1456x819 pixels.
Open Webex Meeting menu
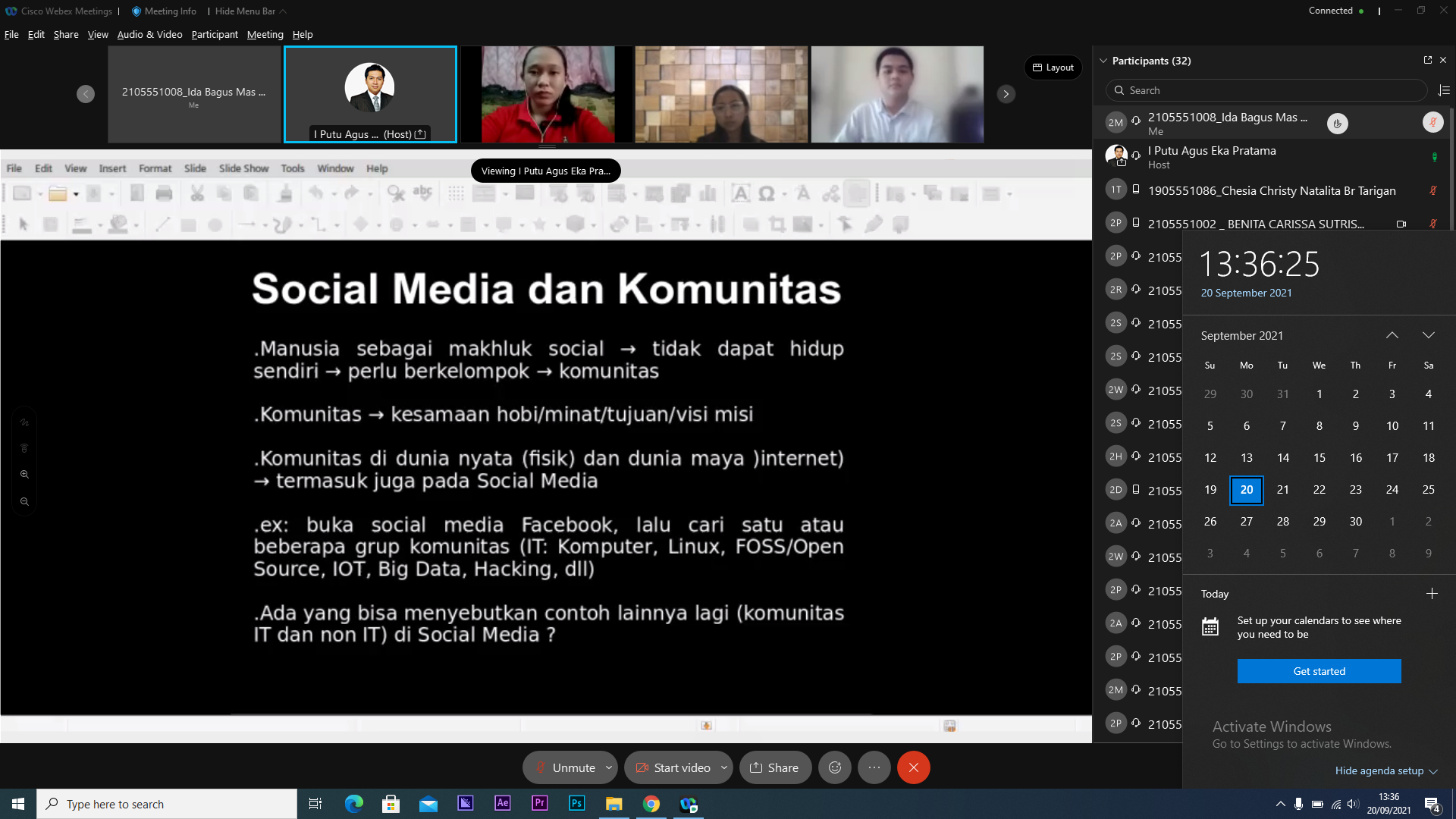265,34
